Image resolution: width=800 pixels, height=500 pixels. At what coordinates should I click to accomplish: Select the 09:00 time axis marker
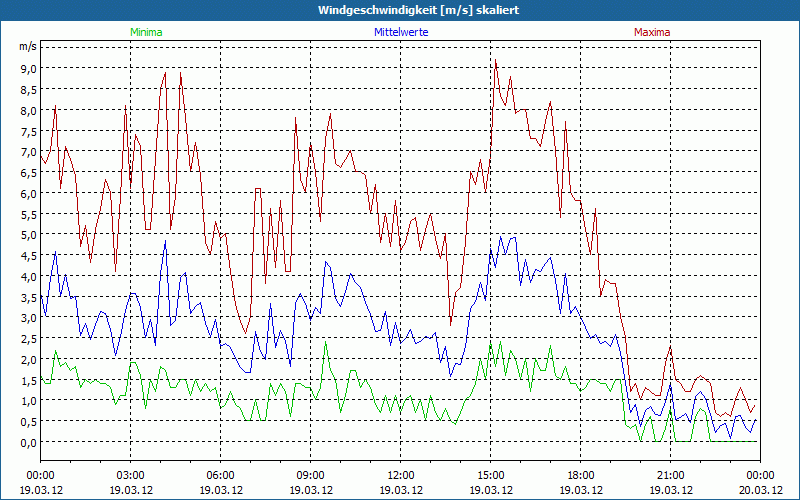pos(310,475)
